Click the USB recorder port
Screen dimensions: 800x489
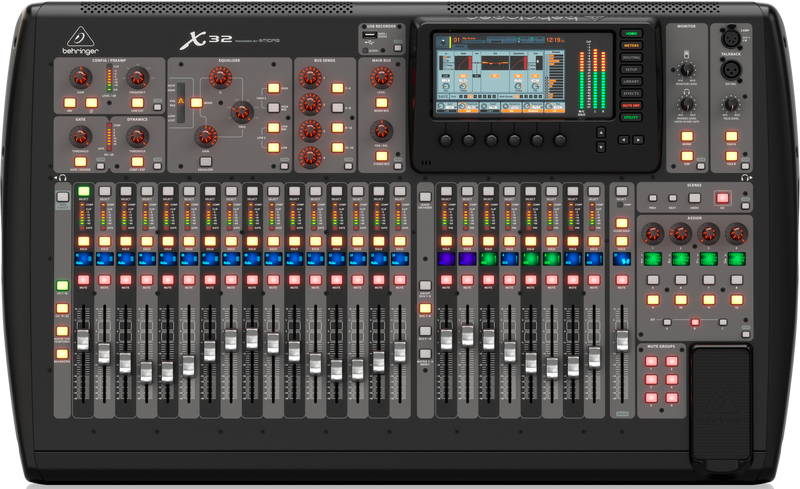(x=370, y=36)
